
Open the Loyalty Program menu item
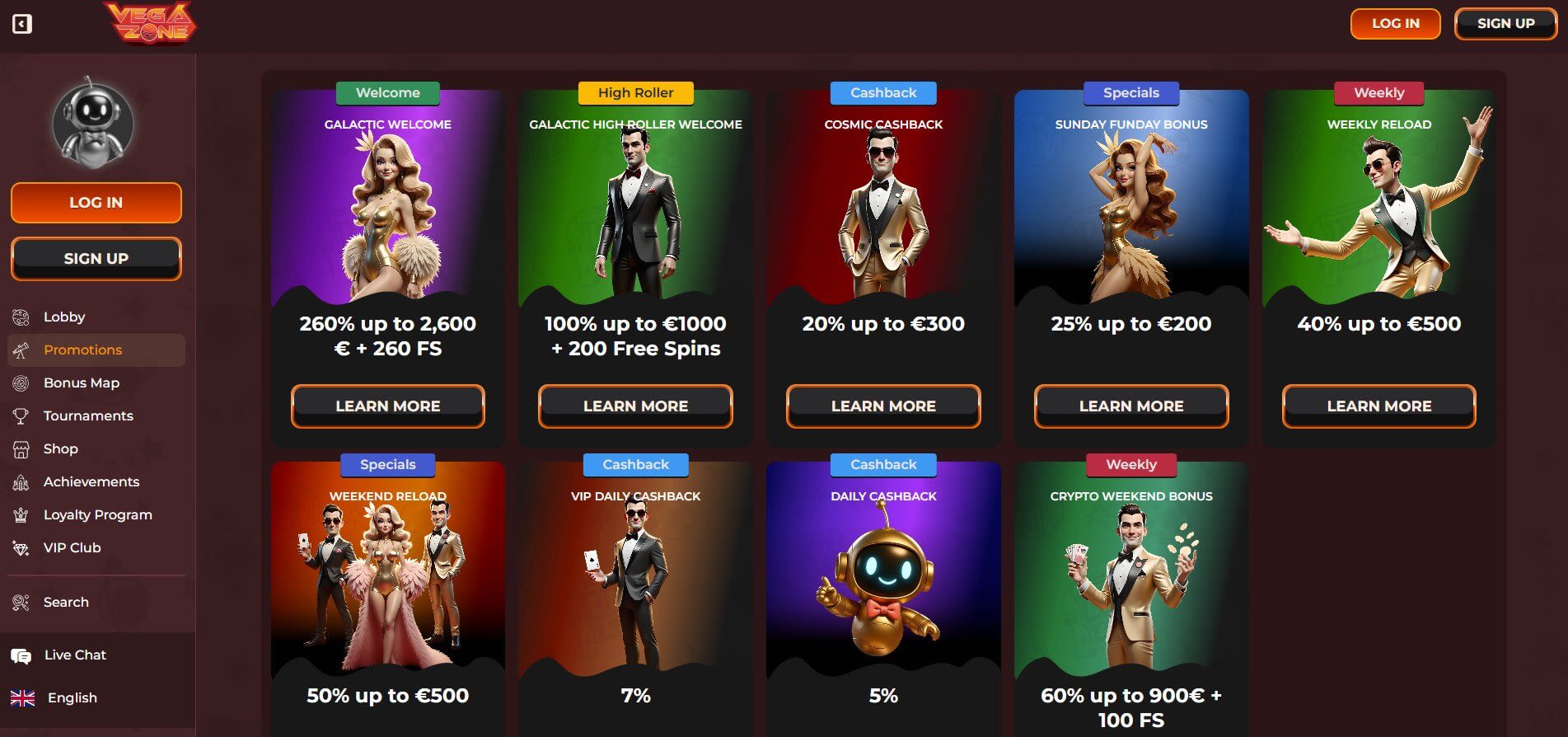coord(96,514)
